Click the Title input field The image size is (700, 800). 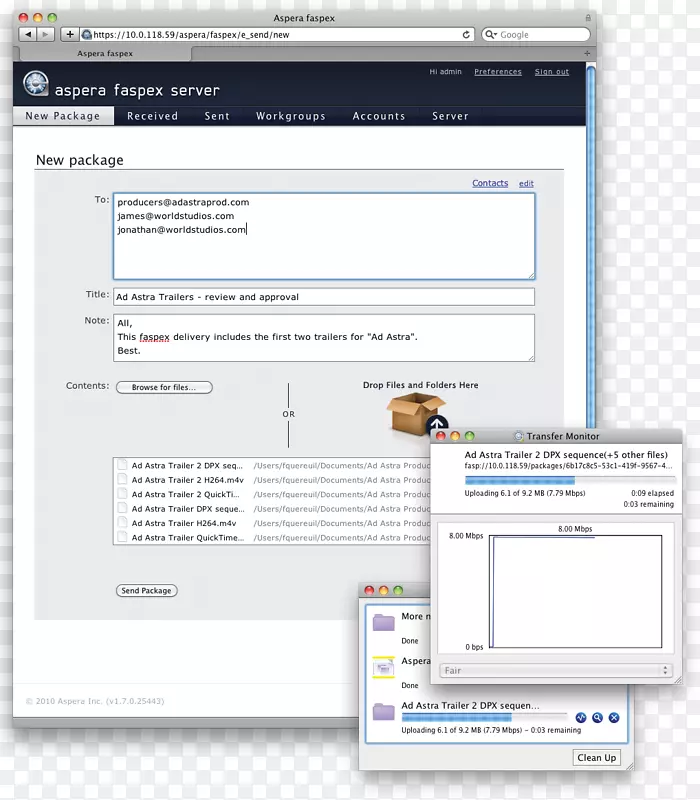tap(324, 297)
